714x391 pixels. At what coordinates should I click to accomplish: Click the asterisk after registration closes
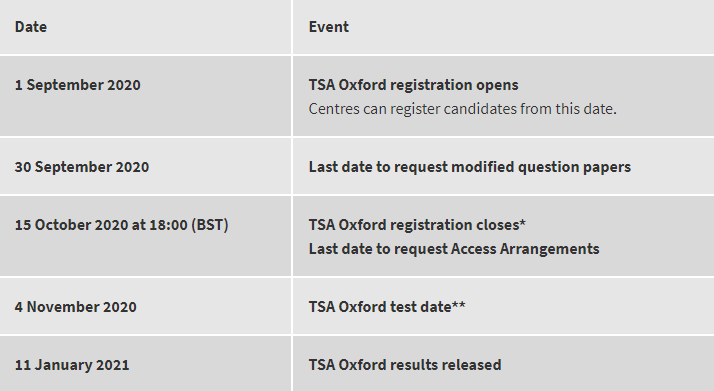(x=522, y=223)
